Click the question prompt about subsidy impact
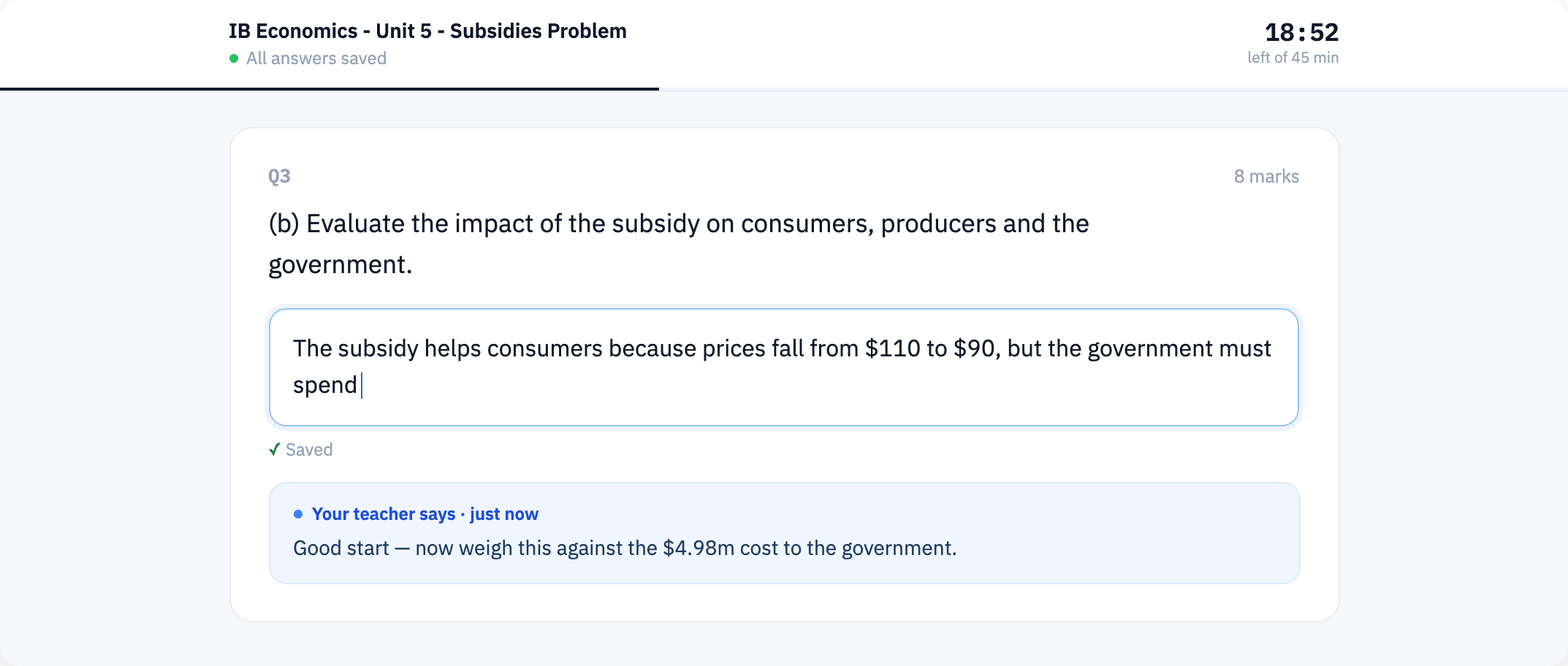This screenshot has height=666, width=1568. (x=679, y=244)
